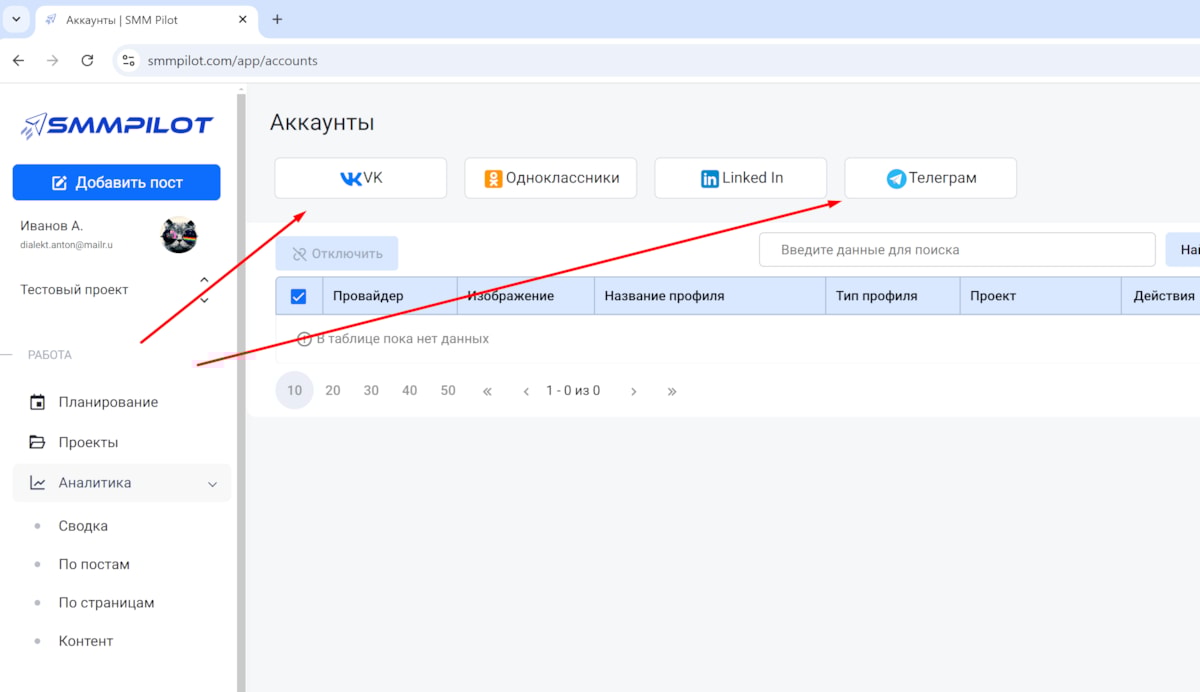Open Проекты in the sidebar
Viewport: 1200px width, 692px height.
click(88, 442)
